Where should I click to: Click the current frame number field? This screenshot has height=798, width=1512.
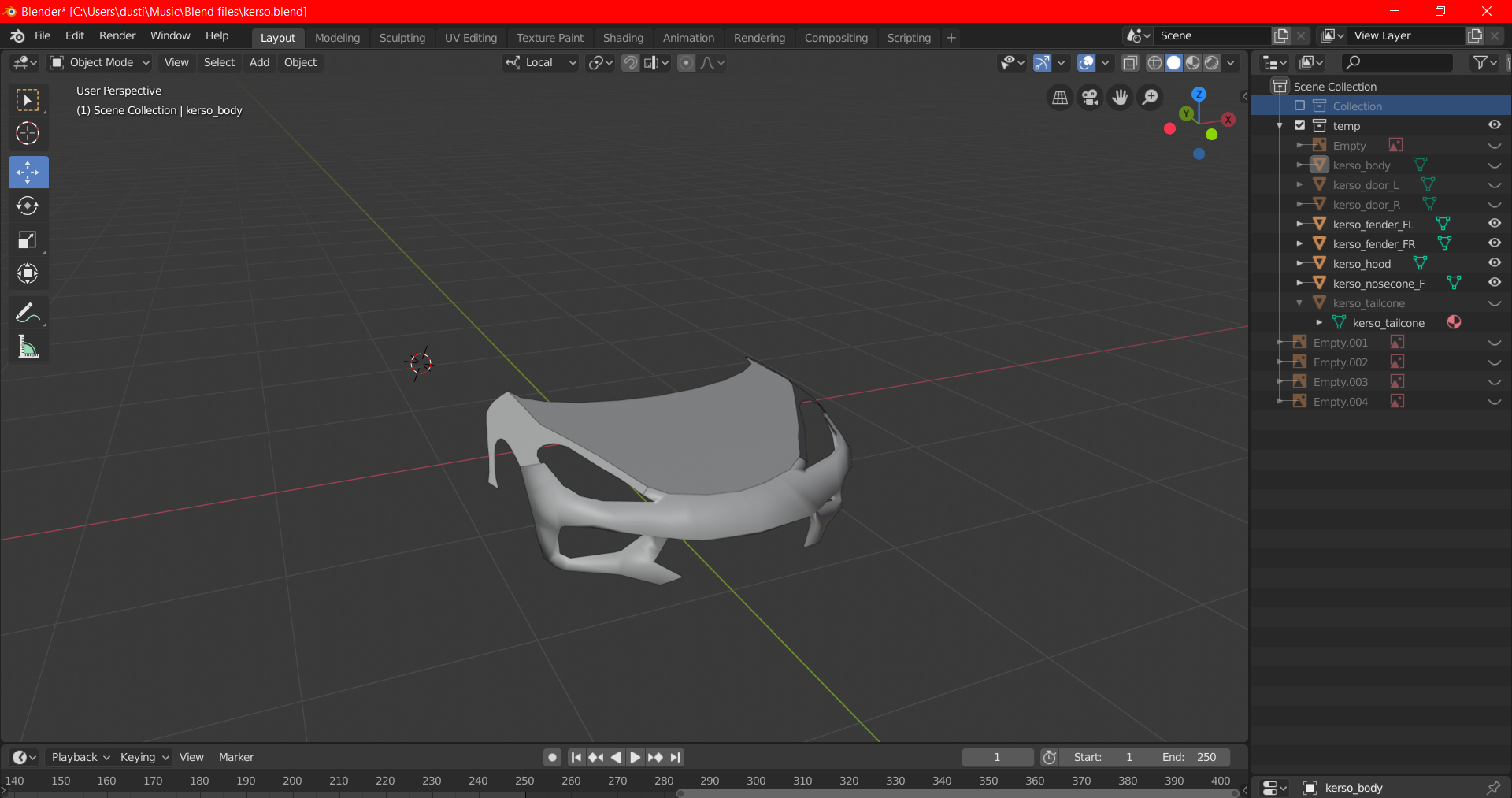[997, 757]
